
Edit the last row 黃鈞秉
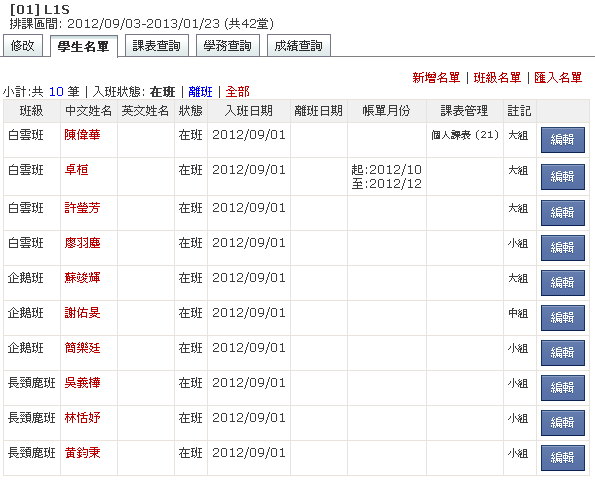pyautogui.click(x=562, y=457)
